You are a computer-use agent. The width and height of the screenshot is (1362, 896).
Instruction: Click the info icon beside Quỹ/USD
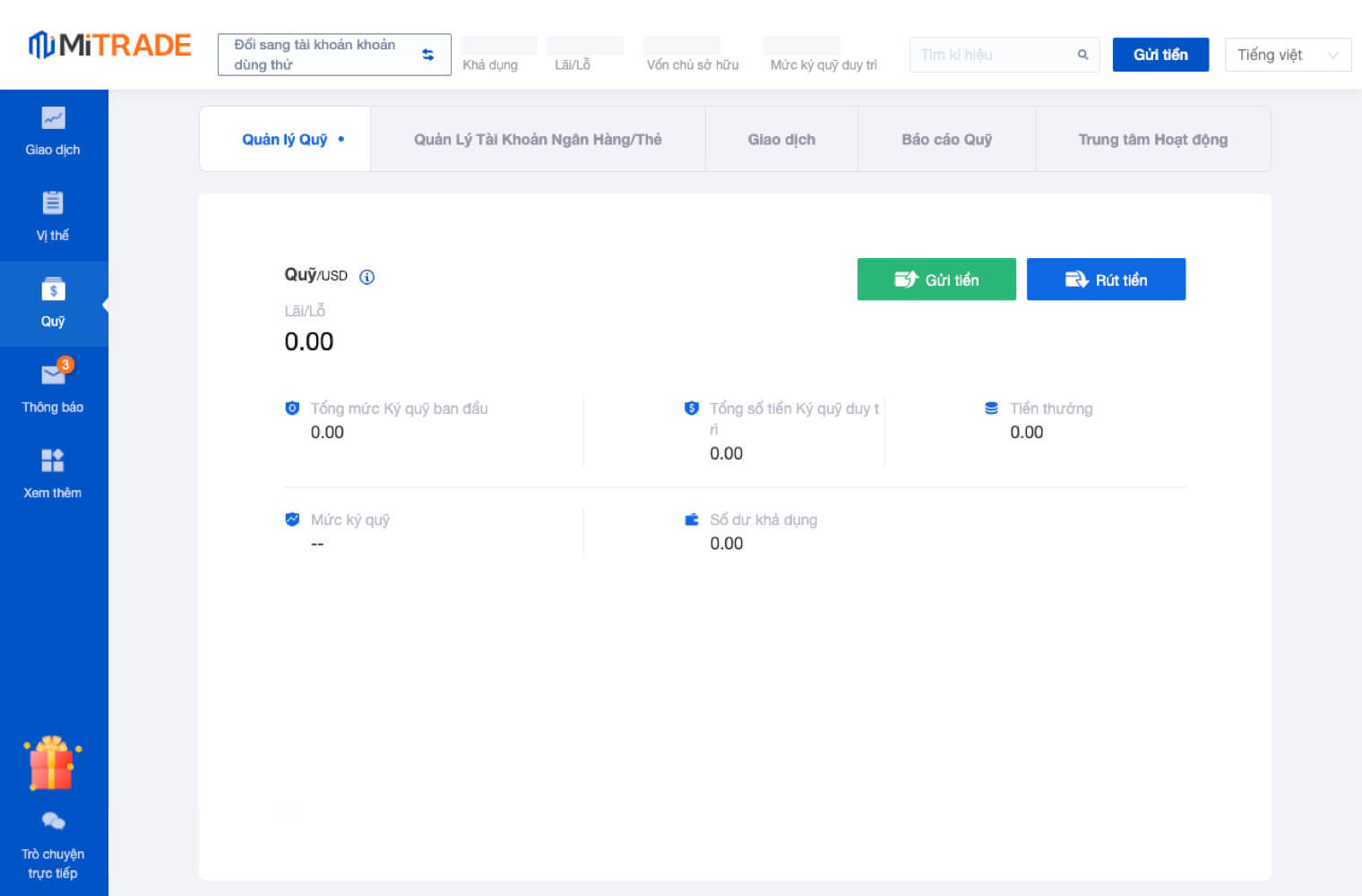tap(366, 277)
